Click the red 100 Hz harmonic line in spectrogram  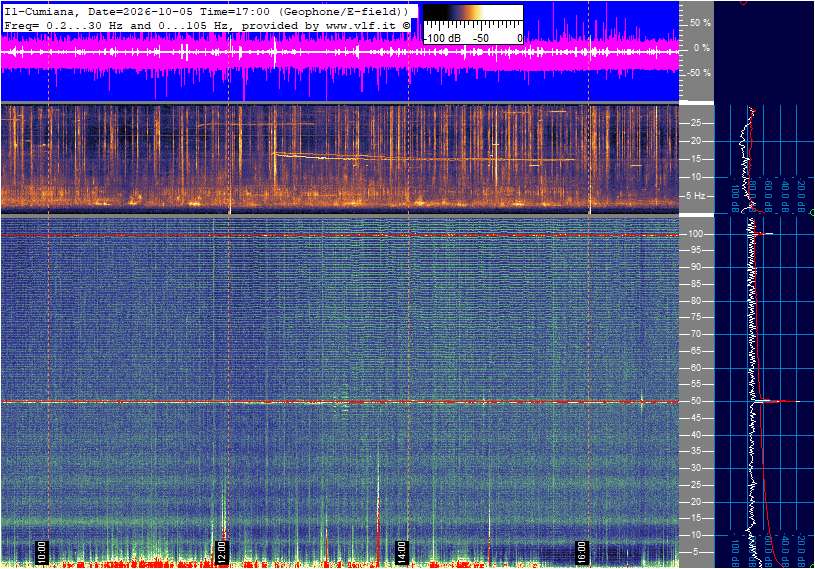[340, 235]
